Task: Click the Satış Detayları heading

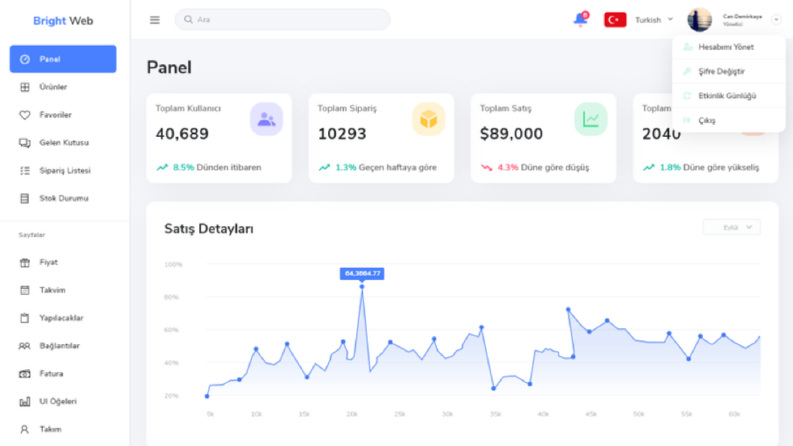Action: (x=209, y=229)
